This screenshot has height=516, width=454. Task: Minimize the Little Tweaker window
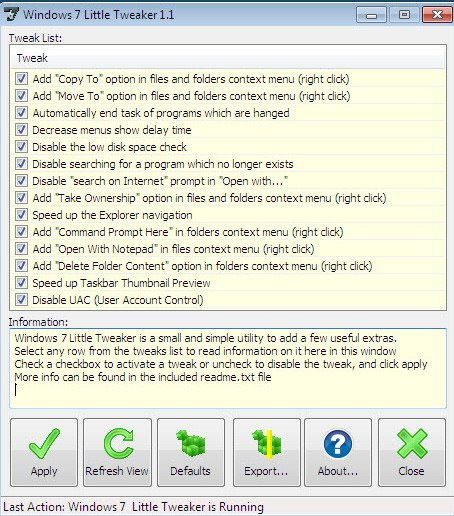click(371, 15)
